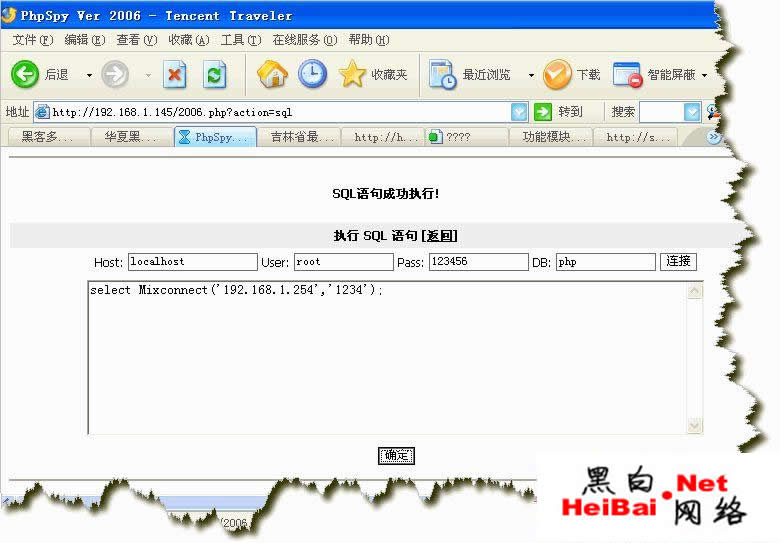Click the Tencent Traveler title bar icon
Screen dimensions: 780x543
point(8,15)
